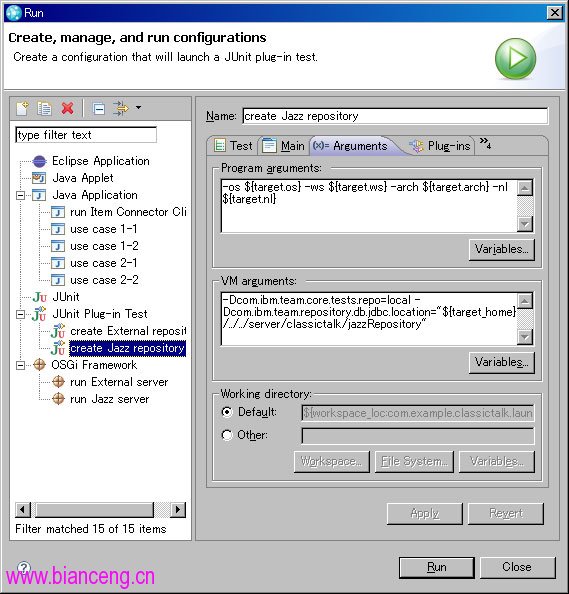Click Variables button in Working directory
The height and width of the screenshot is (594, 569).
tap(497, 461)
